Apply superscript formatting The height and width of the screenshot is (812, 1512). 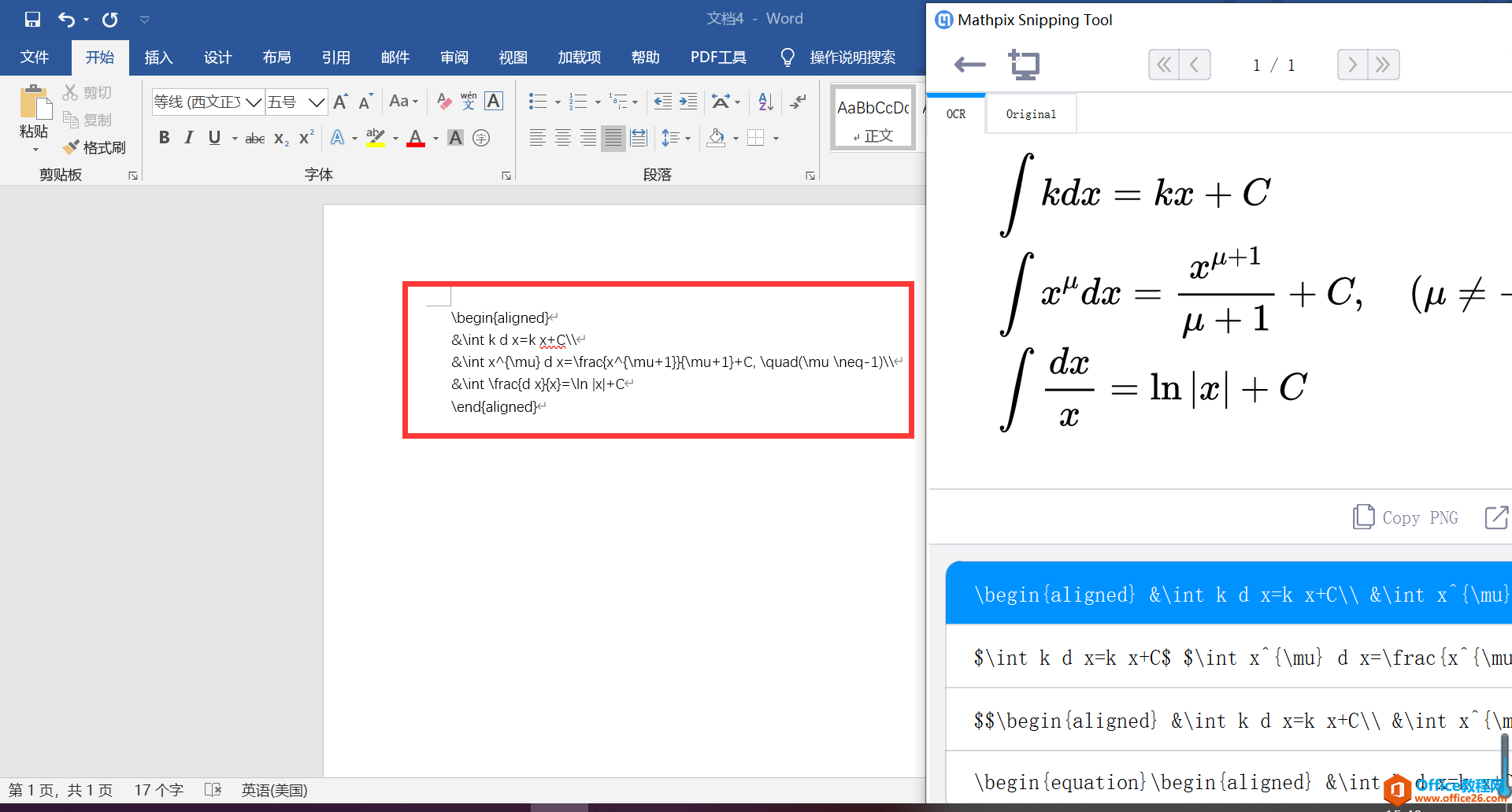coord(305,138)
